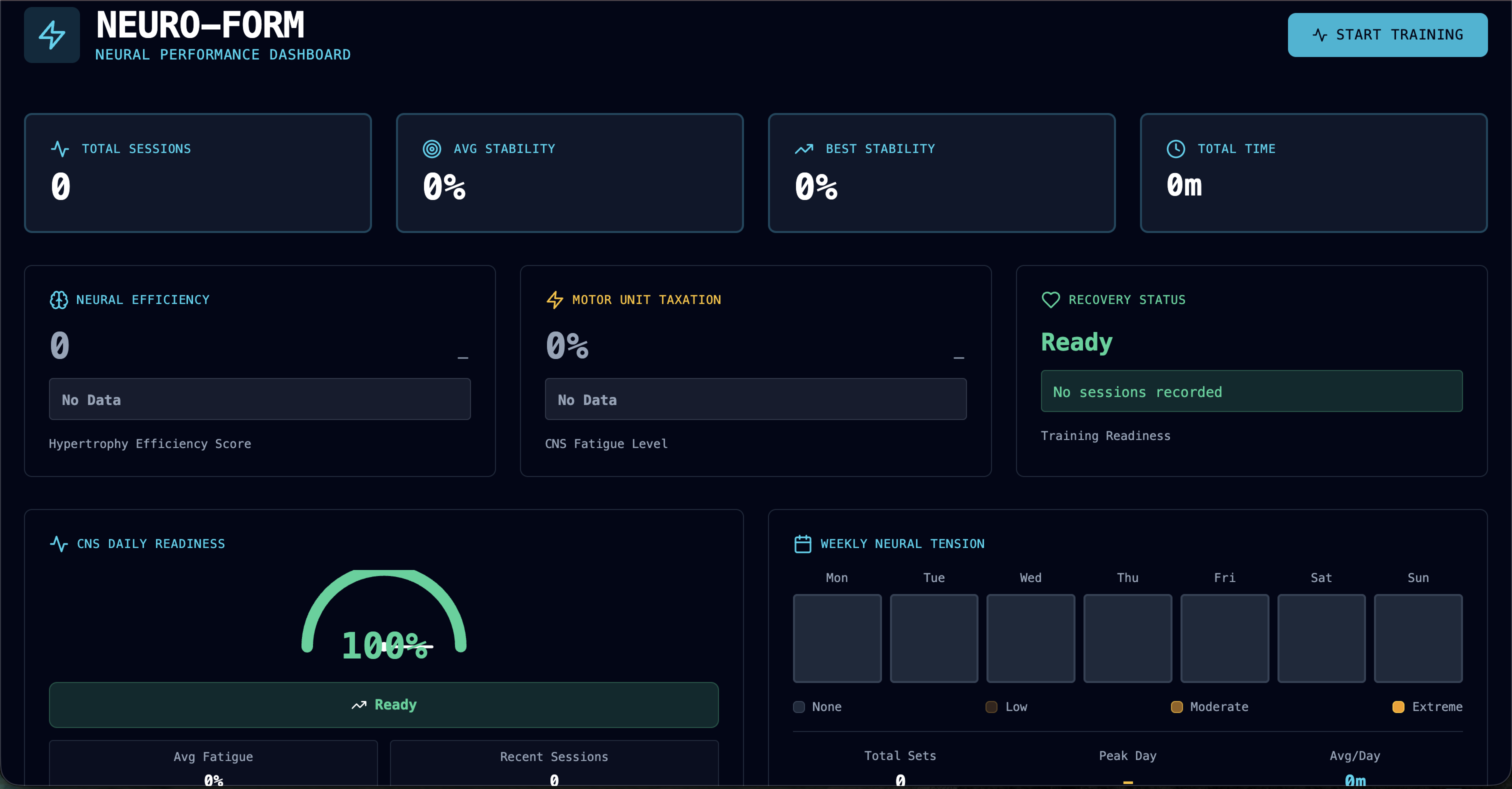Click the yellow bolt icon beside Motor Unit Taxation
The width and height of the screenshot is (1512, 789).
click(554, 300)
